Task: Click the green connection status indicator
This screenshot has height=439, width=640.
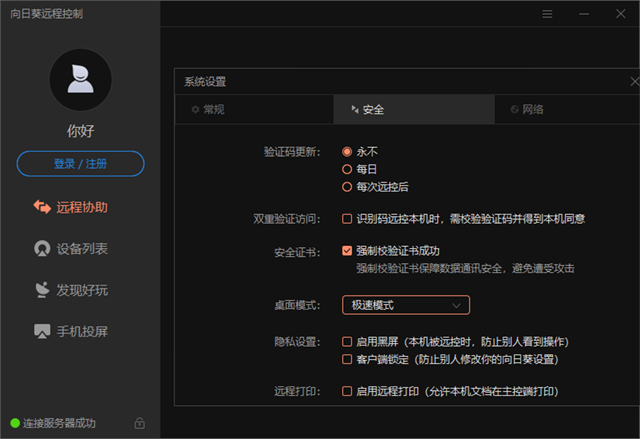Action: coord(15,423)
